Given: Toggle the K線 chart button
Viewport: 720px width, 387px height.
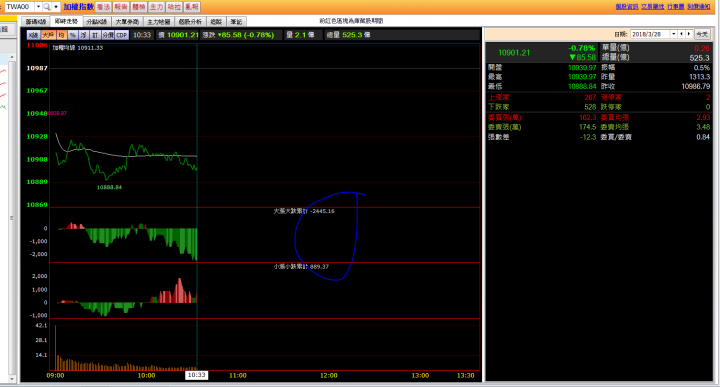Looking at the screenshot, I should click(34, 35).
